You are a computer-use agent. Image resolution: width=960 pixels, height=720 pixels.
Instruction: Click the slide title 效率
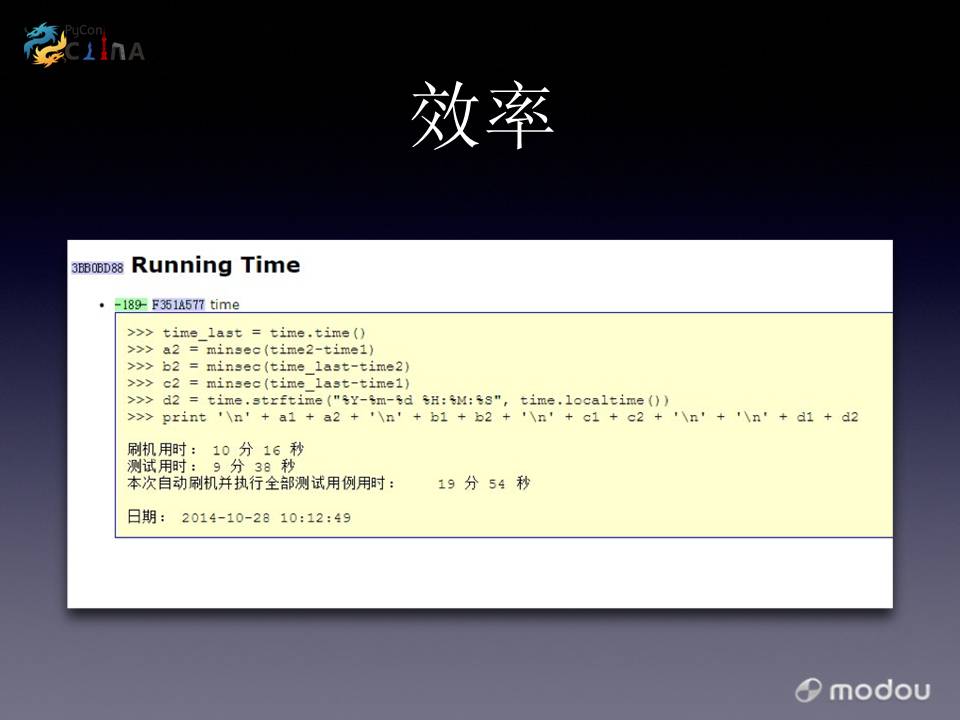pyautogui.click(x=481, y=117)
